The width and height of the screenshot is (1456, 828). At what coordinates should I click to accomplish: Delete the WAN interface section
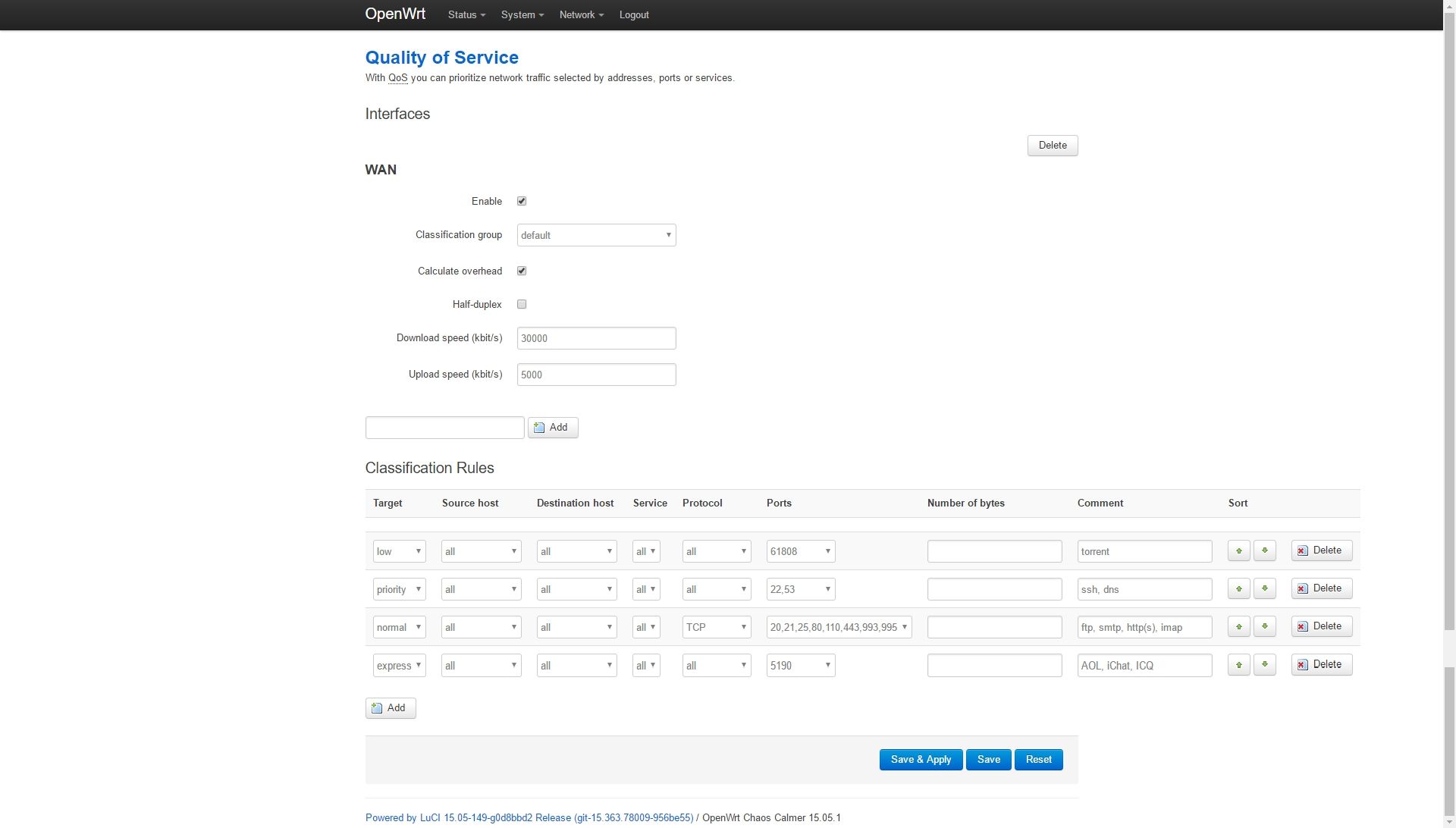point(1053,146)
